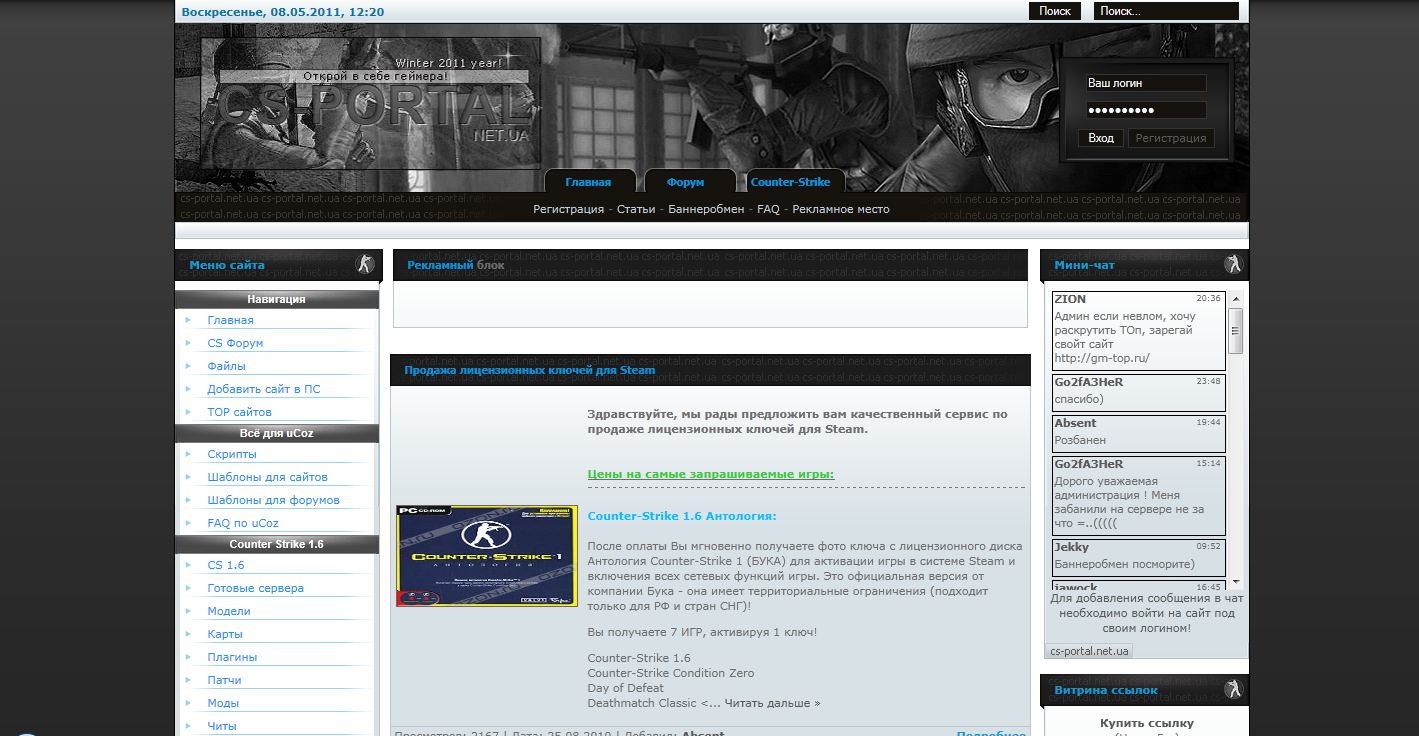The width and height of the screenshot is (1419, 736).
Task: Open Добавить сайт в ПС link
Action: click(264, 389)
